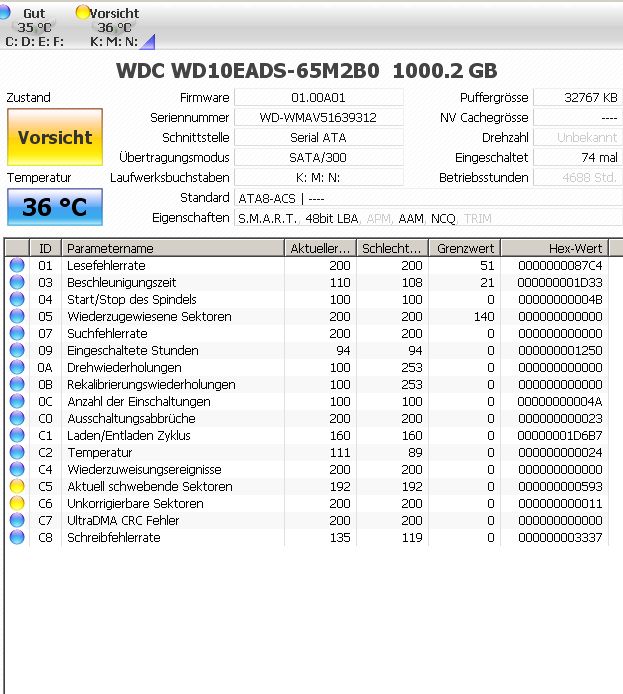Click the drive title WDC WD10EADS-65M2B0
623x694 pixels.
coord(248,70)
